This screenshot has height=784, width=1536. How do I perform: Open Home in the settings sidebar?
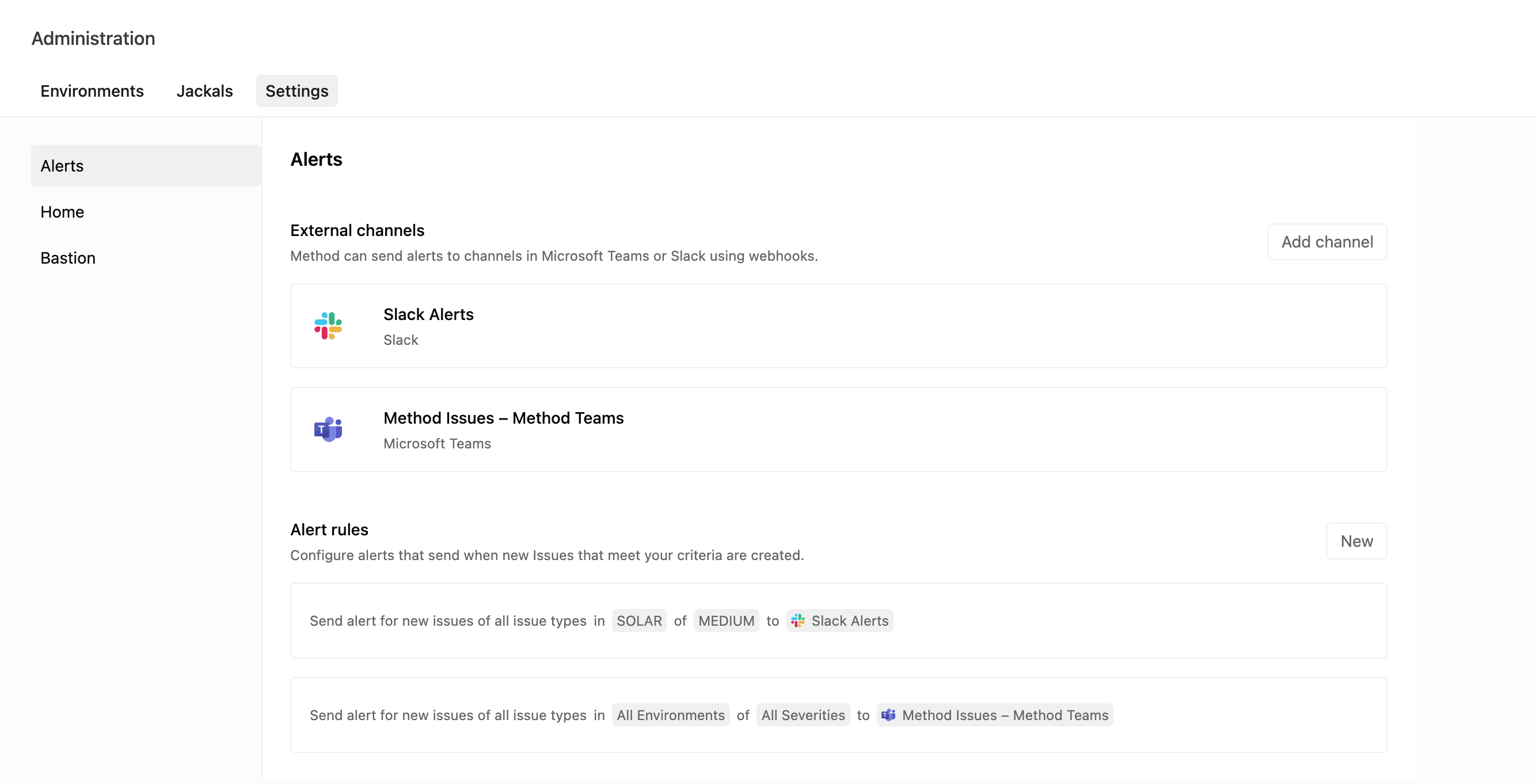point(62,212)
